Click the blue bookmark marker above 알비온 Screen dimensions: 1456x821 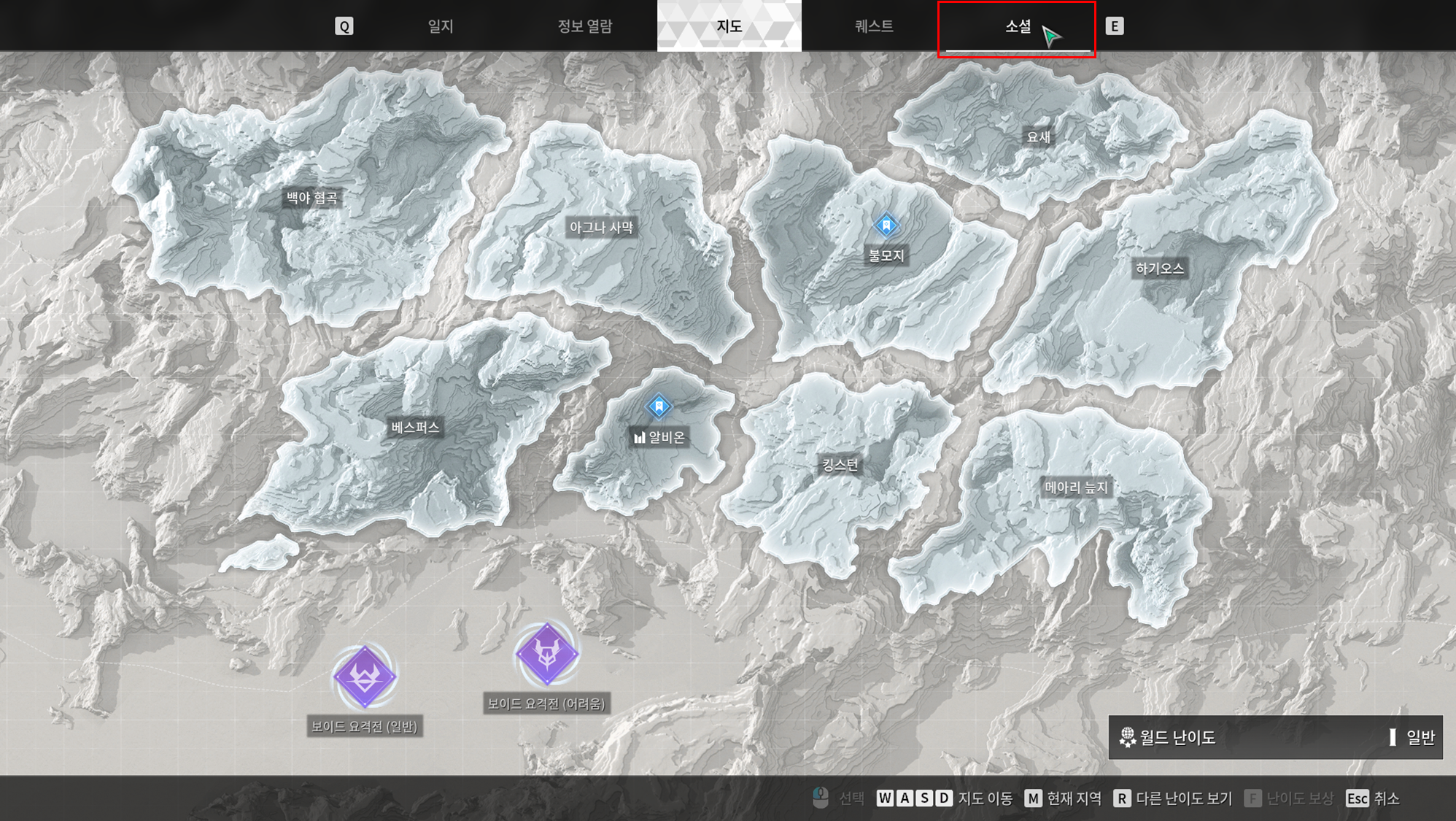(x=659, y=406)
